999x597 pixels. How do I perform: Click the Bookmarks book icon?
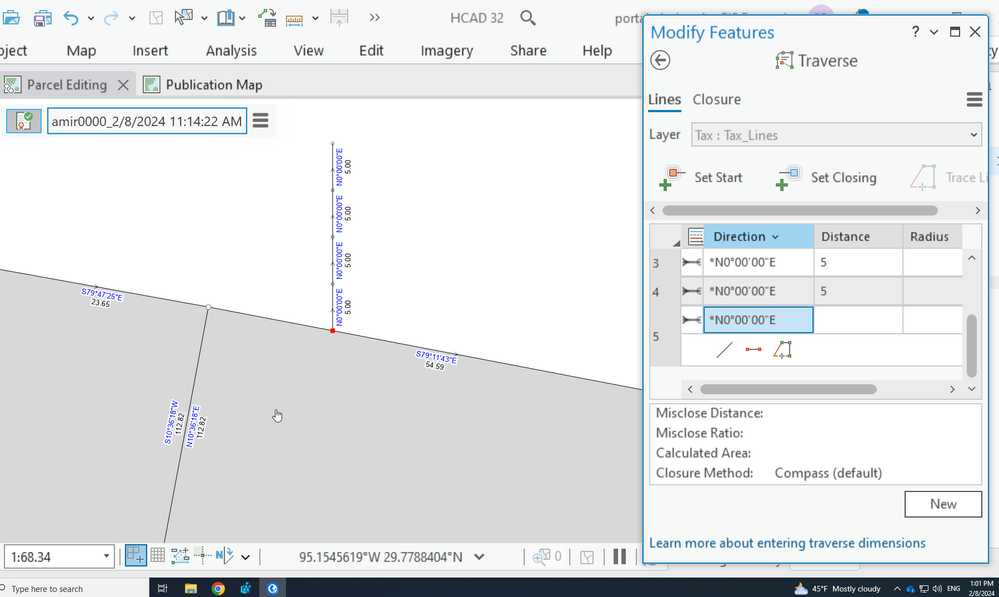point(226,17)
